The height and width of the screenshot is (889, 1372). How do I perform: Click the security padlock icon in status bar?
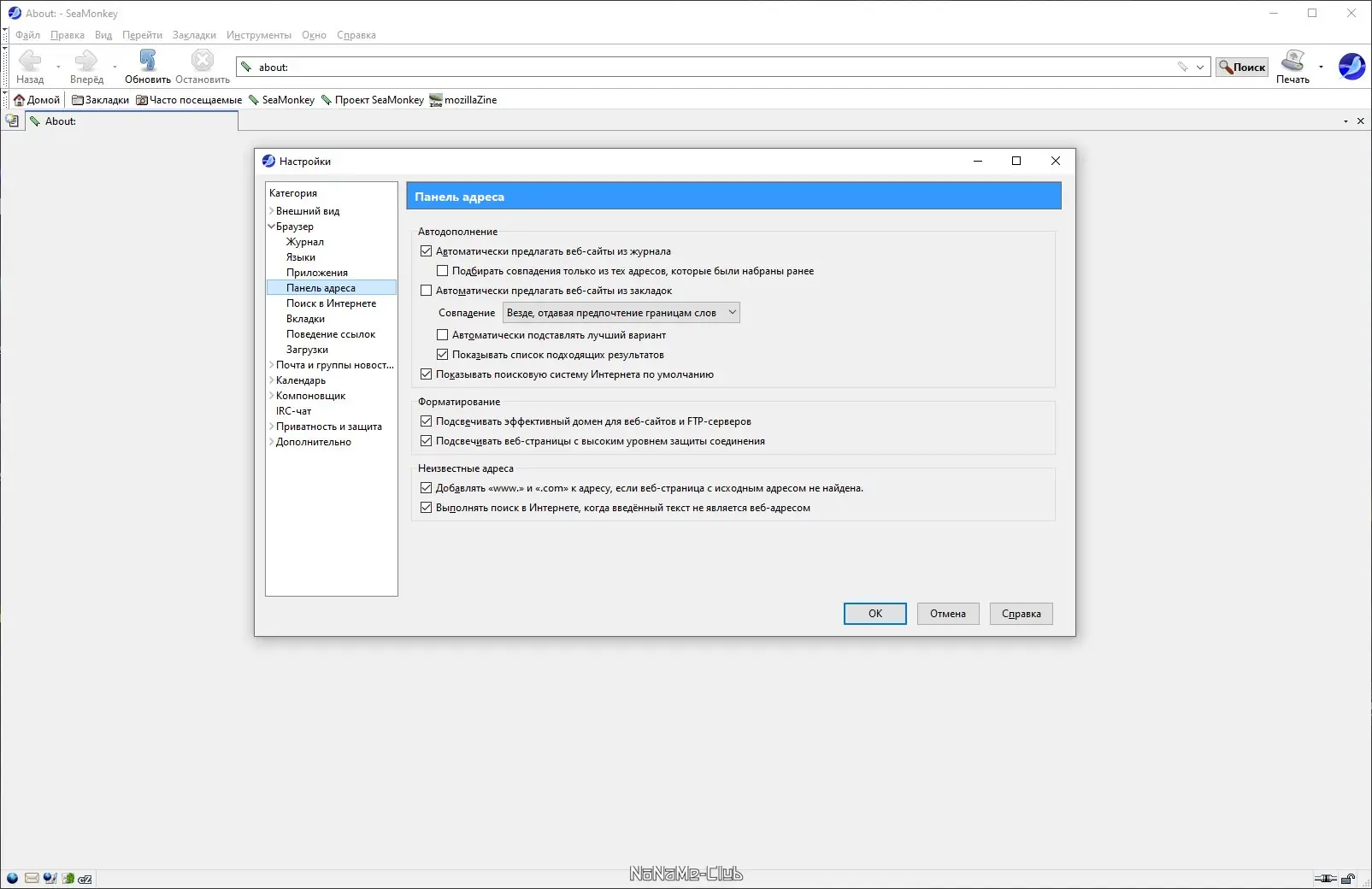(x=1348, y=878)
